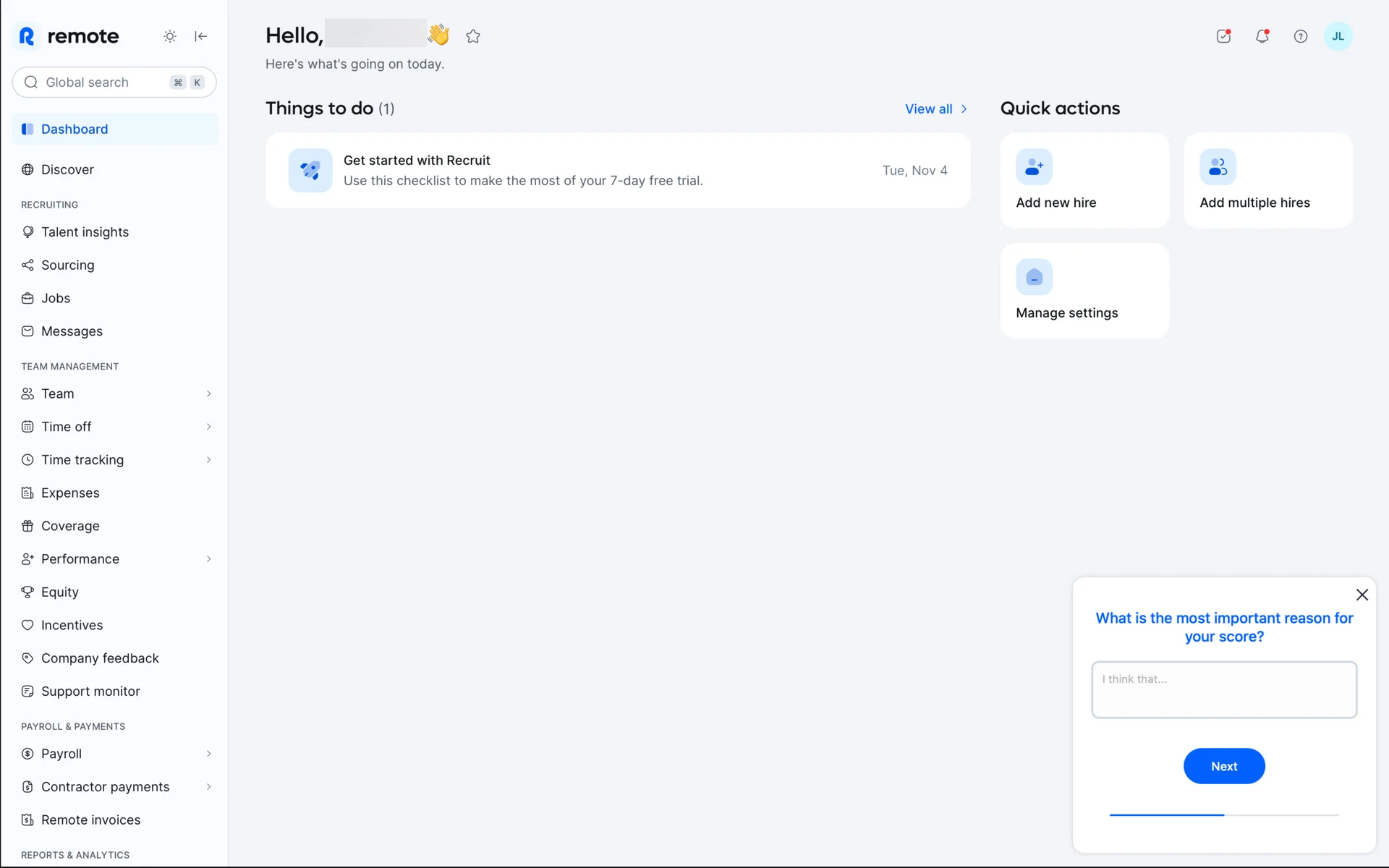The height and width of the screenshot is (868, 1389).
Task: Expand the Team submenu
Action: point(208,393)
